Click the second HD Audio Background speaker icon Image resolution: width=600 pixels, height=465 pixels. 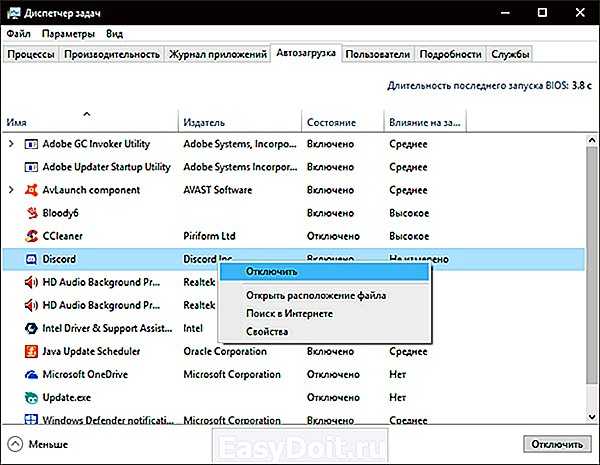(31, 305)
